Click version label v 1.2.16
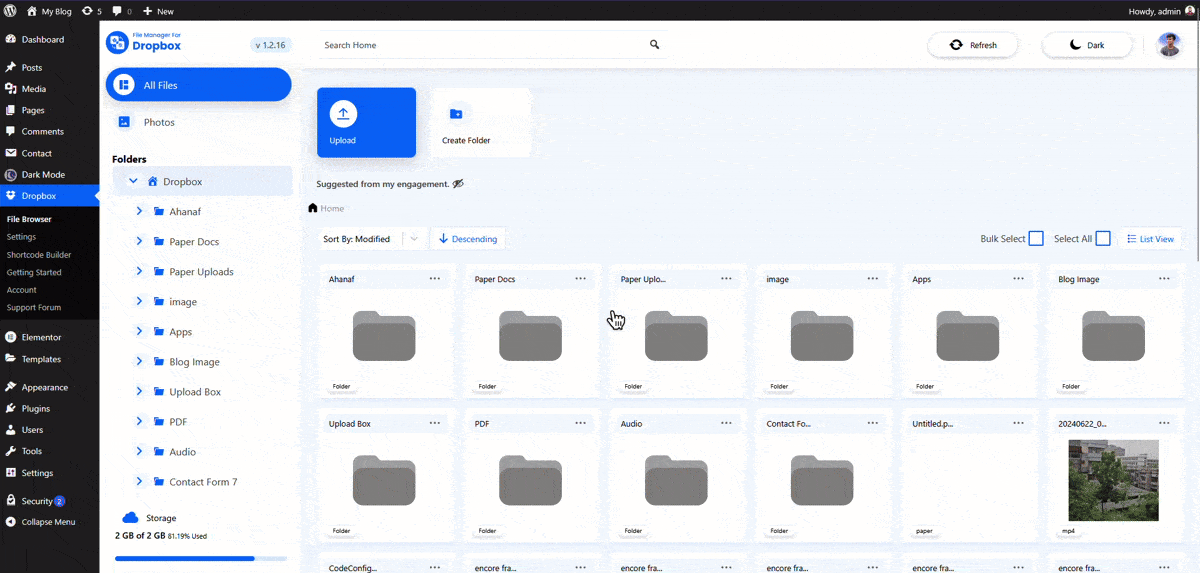Screen dimensions: 1200x573 [270, 45]
